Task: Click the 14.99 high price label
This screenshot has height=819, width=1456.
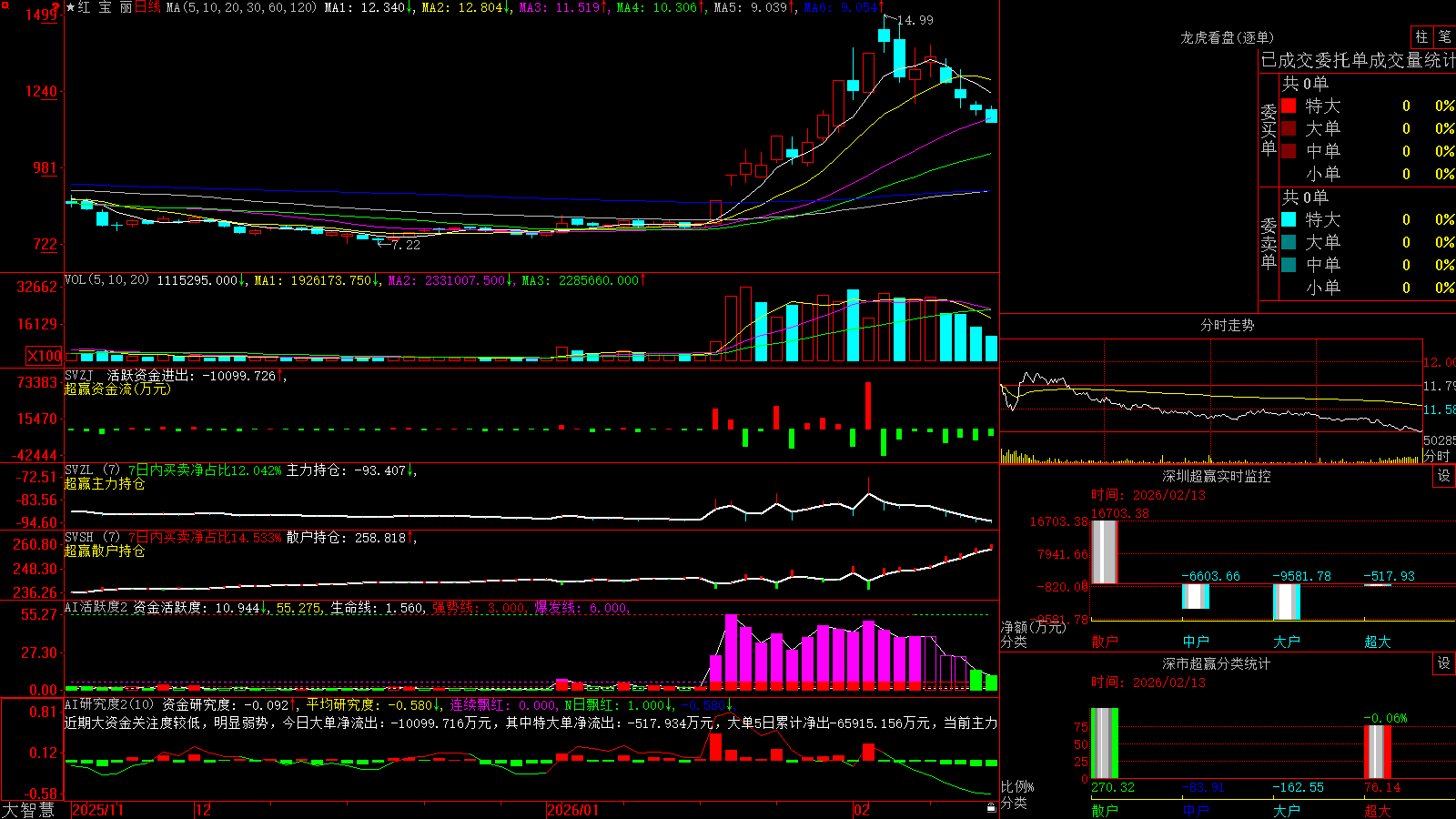Action: (x=915, y=20)
